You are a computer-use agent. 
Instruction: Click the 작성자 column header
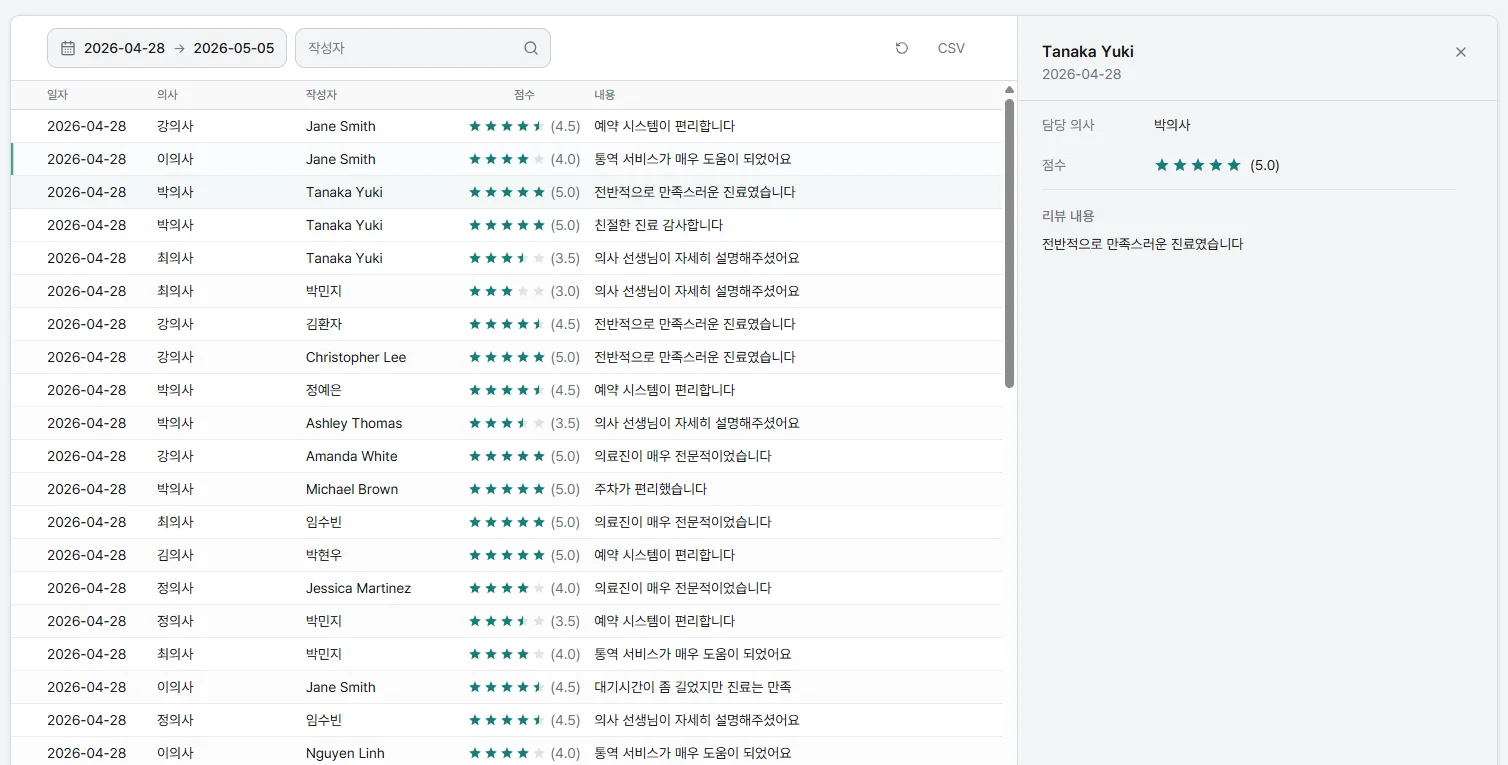[321, 95]
